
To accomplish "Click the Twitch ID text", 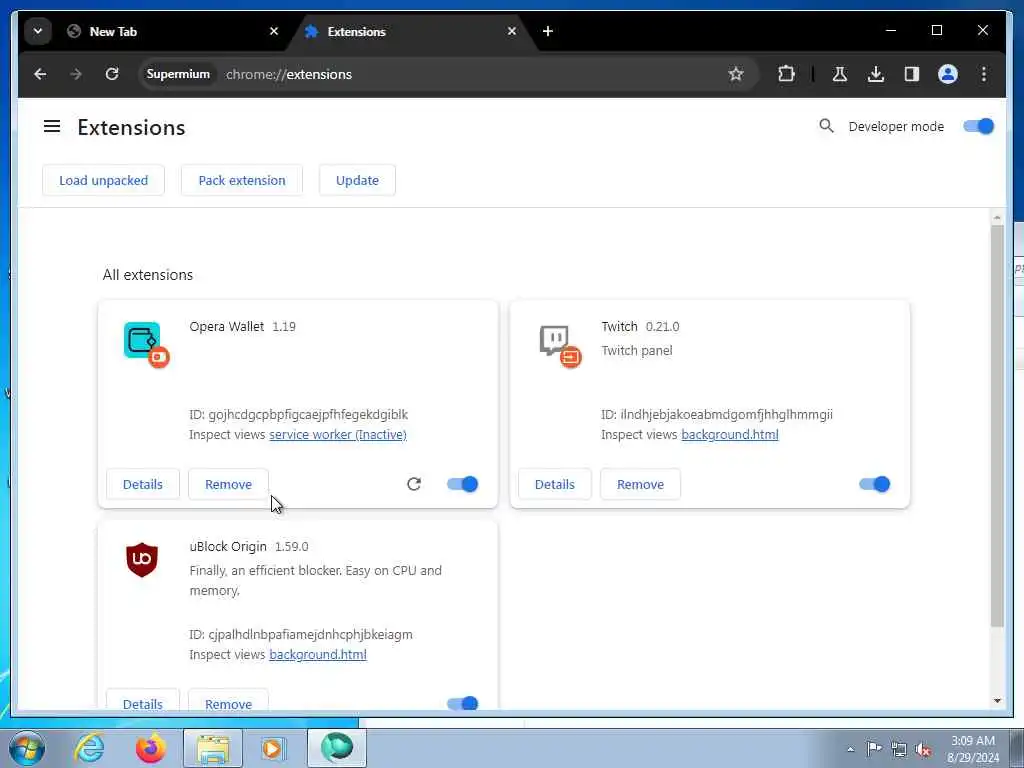I will tap(716, 414).
